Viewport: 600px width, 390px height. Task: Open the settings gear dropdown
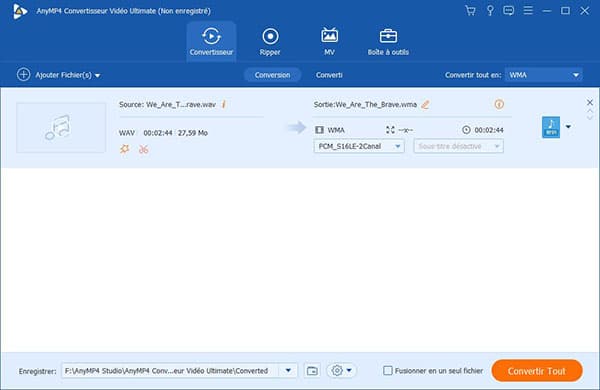pos(342,370)
